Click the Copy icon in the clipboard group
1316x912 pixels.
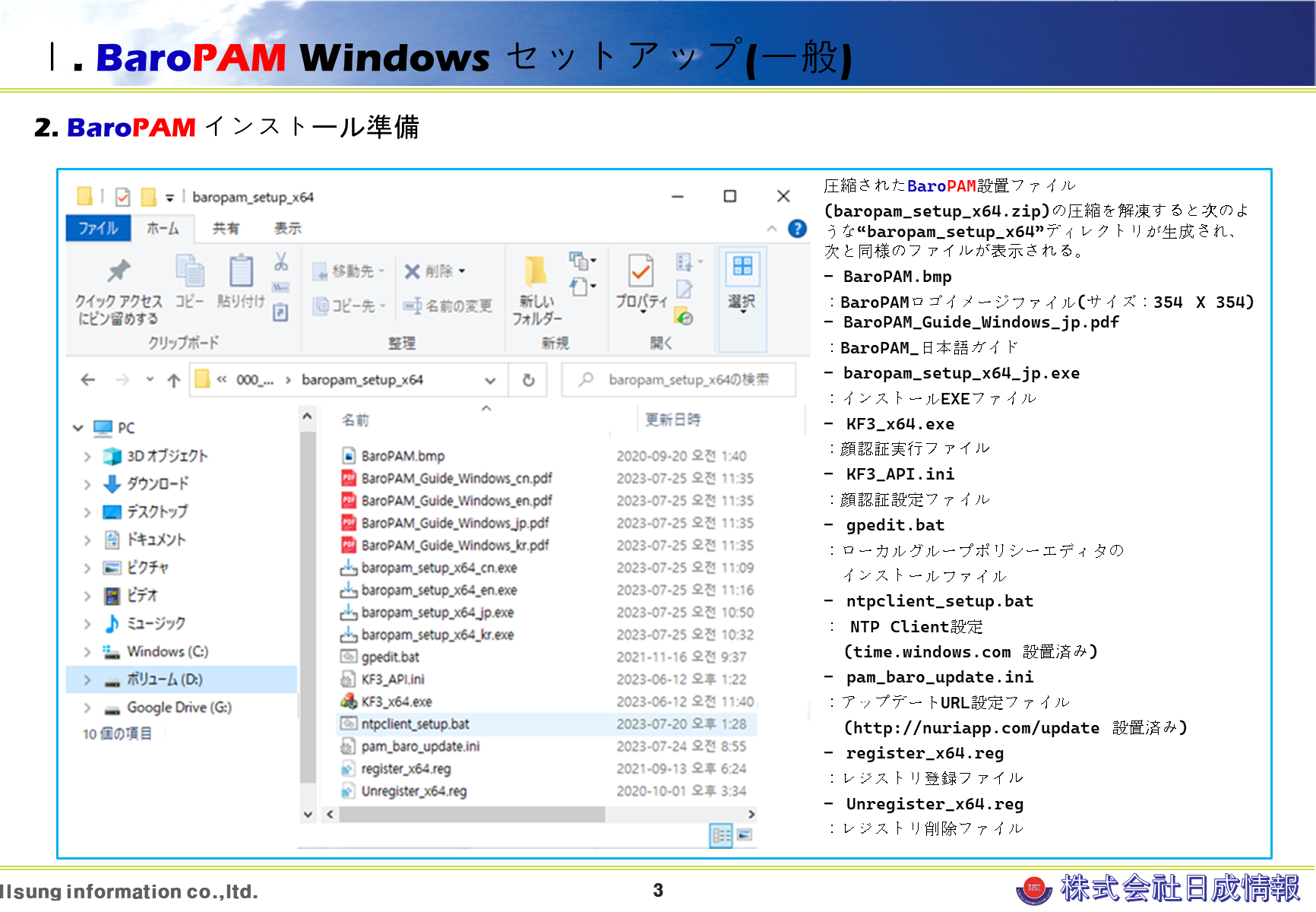point(189,271)
